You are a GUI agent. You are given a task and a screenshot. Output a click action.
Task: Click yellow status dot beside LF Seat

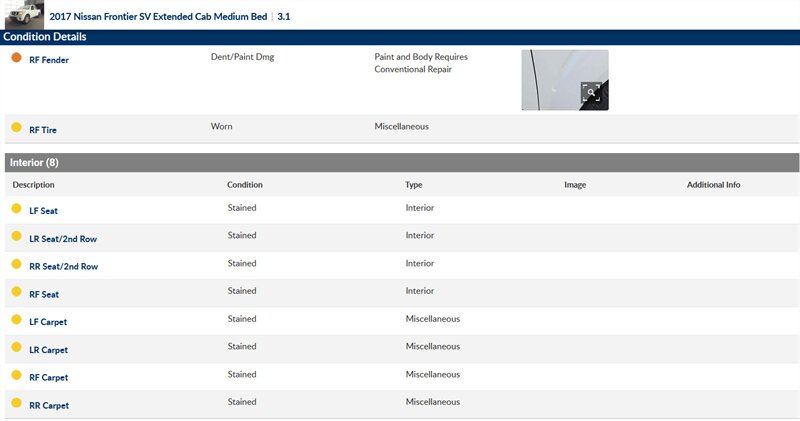pos(16,209)
